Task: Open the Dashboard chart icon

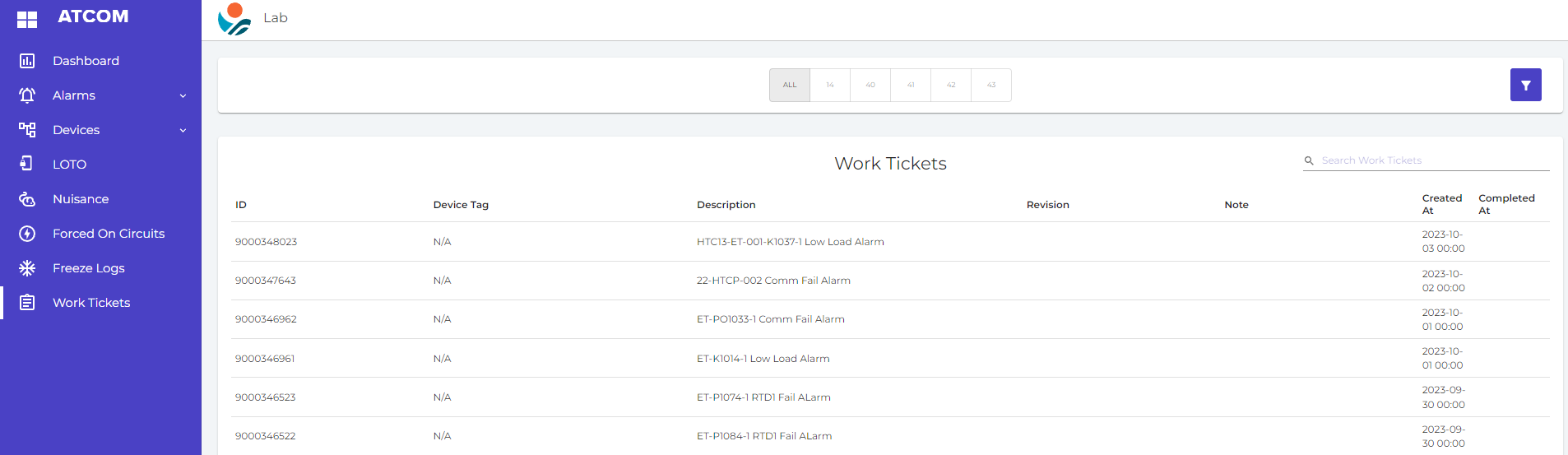Action: click(27, 61)
